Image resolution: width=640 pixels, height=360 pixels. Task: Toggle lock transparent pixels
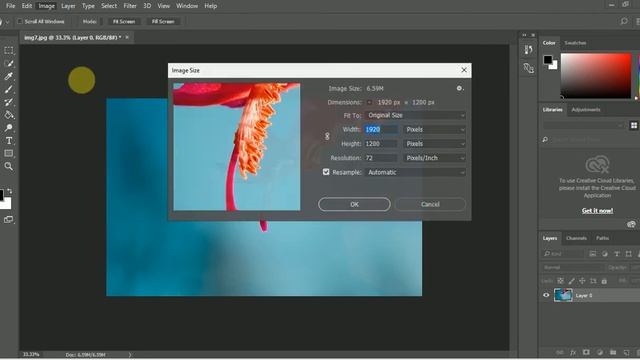pyautogui.click(x=560, y=281)
